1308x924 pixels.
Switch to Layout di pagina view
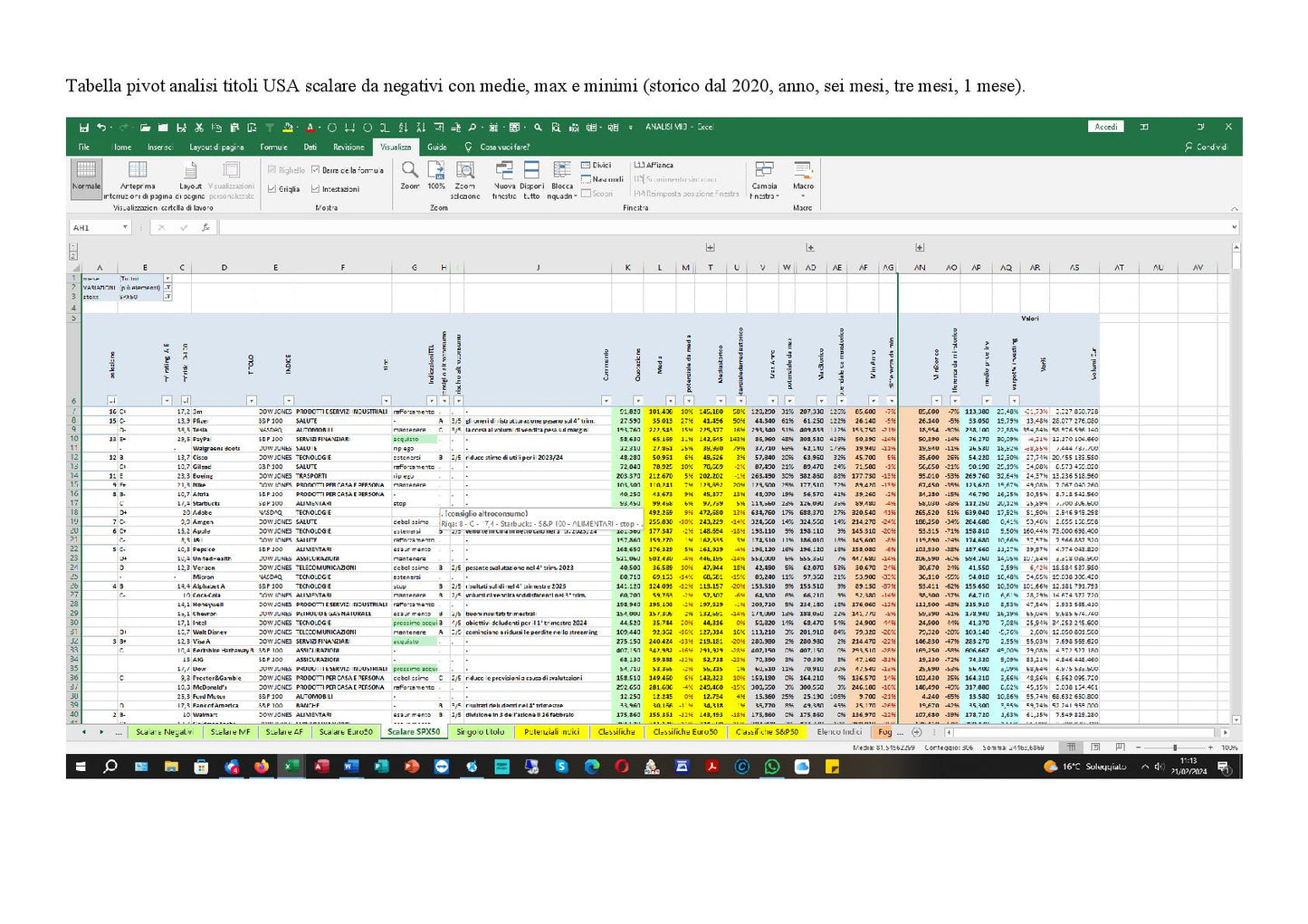click(x=190, y=179)
